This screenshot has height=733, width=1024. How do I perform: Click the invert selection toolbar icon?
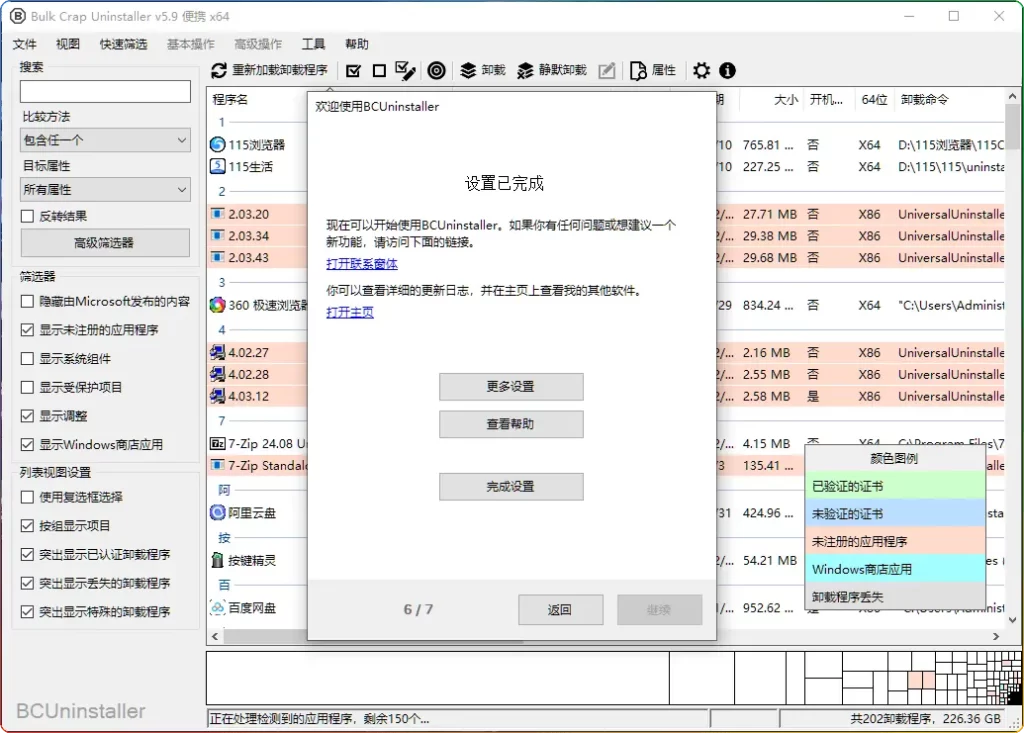(405, 71)
